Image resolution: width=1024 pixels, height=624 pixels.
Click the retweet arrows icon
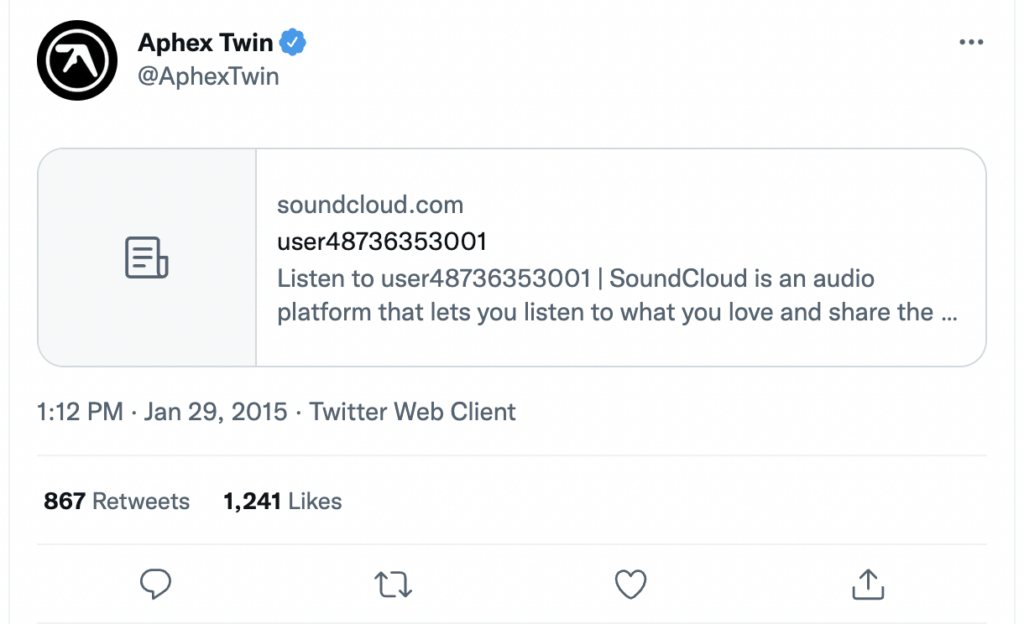click(x=393, y=584)
